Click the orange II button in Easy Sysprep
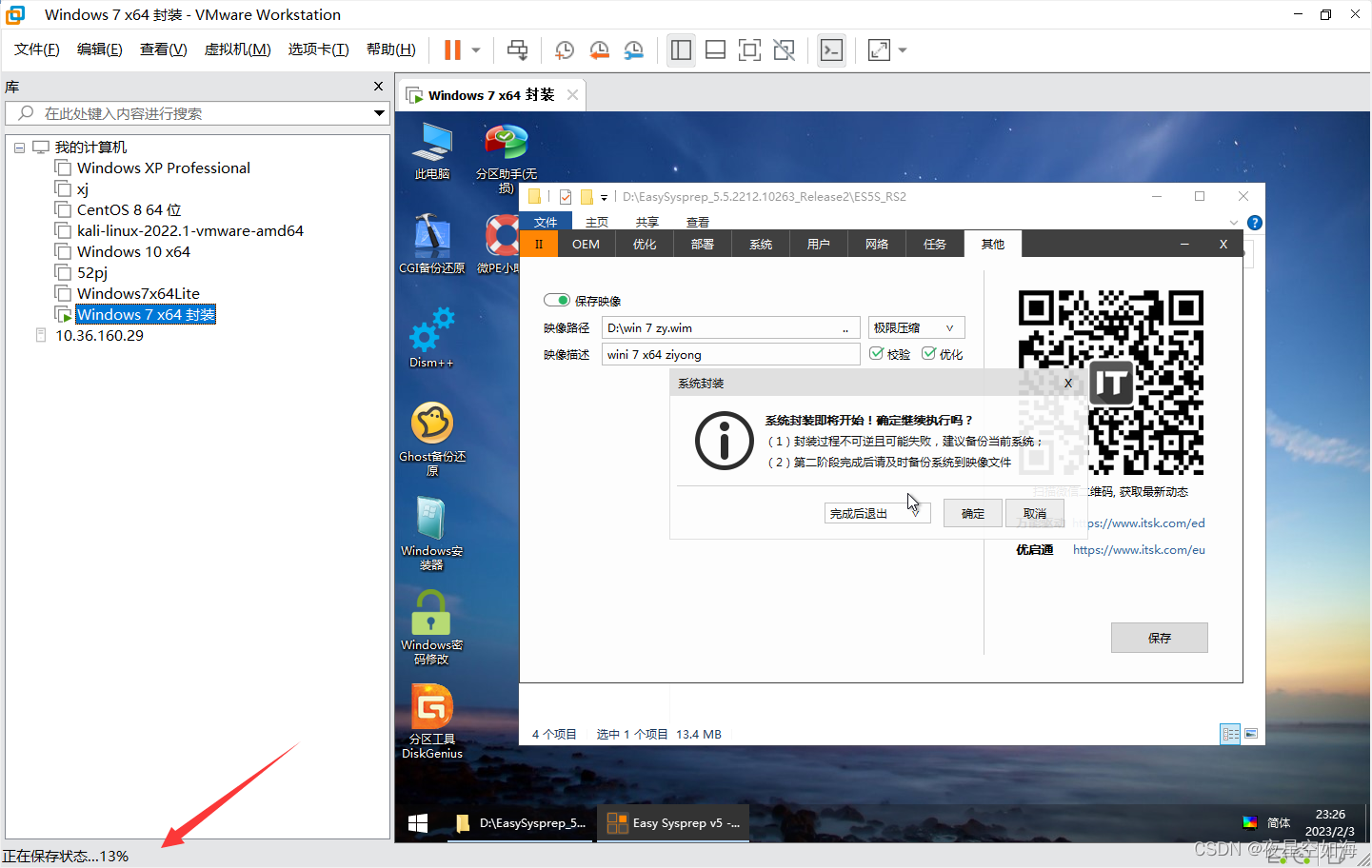Image resolution: width=1372 pixels, height=868 pixels. tap(539, 245)
